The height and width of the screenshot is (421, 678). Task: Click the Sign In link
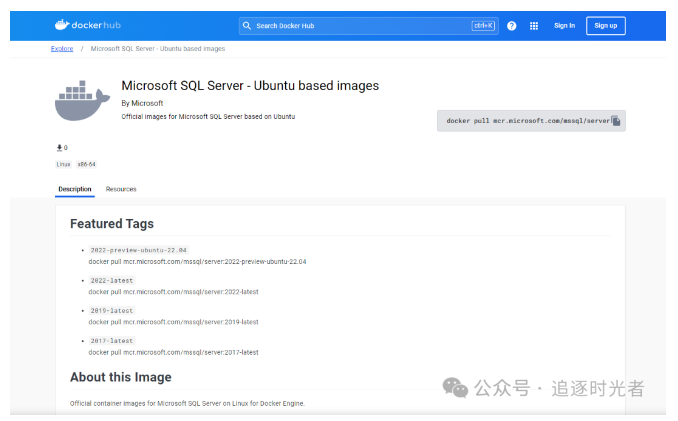point(564,26)
